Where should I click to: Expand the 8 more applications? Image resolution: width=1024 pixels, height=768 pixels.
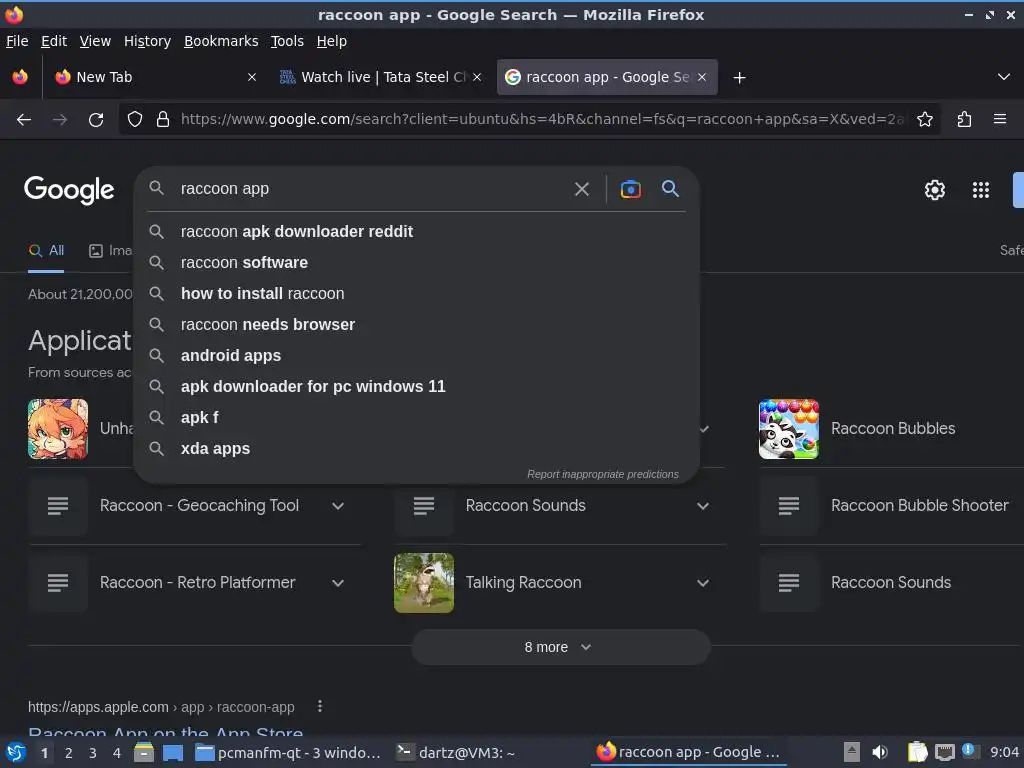click(560, 647)
